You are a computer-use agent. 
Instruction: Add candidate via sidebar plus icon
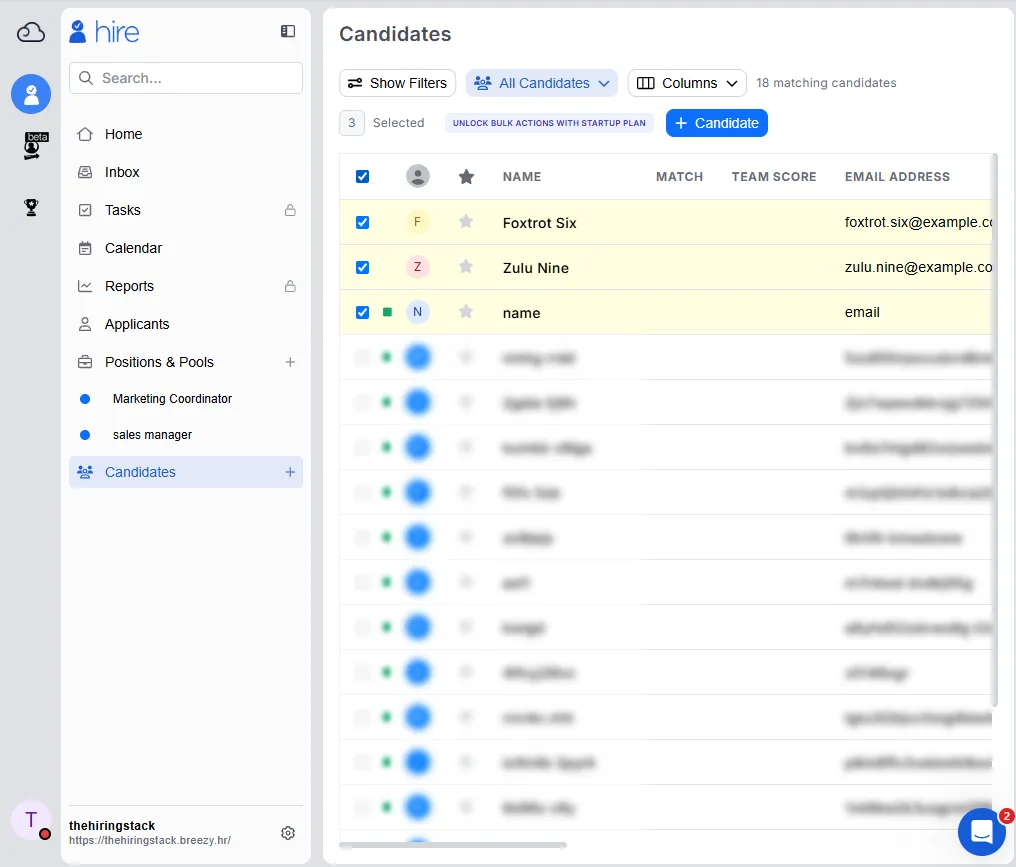290,472
